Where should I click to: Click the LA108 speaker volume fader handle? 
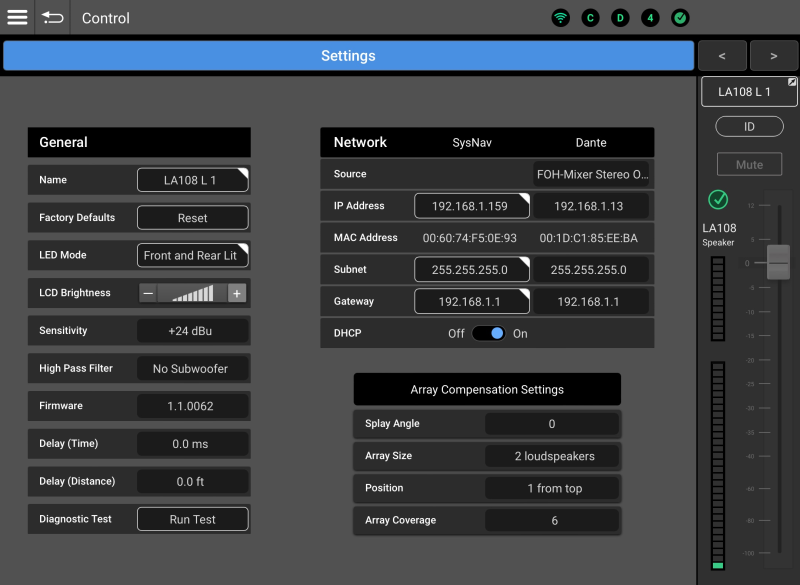pyautogui.click(x=778, y=262)
